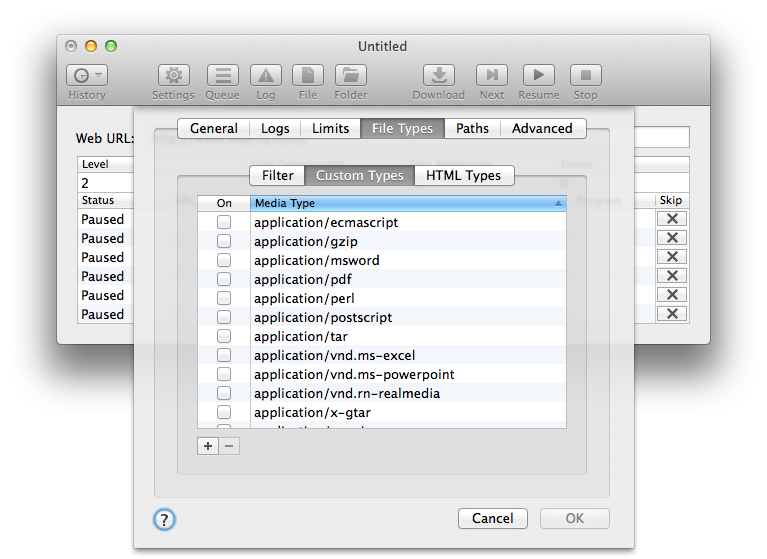Select application/x-gtar row text
Screen dimensions: 767x559
click(x=312, y=413)
